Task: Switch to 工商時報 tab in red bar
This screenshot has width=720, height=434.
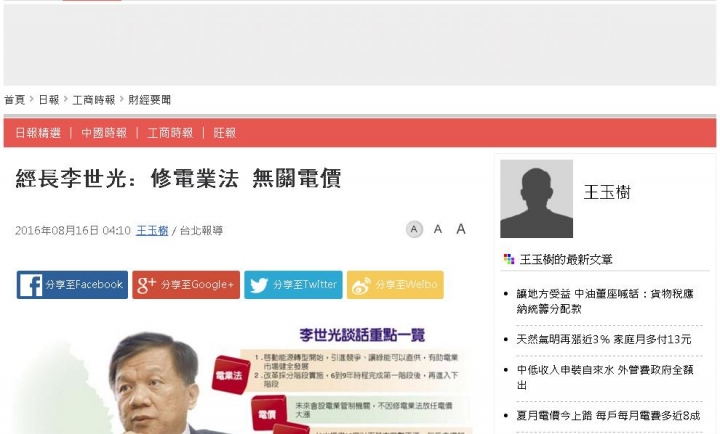Action: pyautogui.click(x=170, y=133)
